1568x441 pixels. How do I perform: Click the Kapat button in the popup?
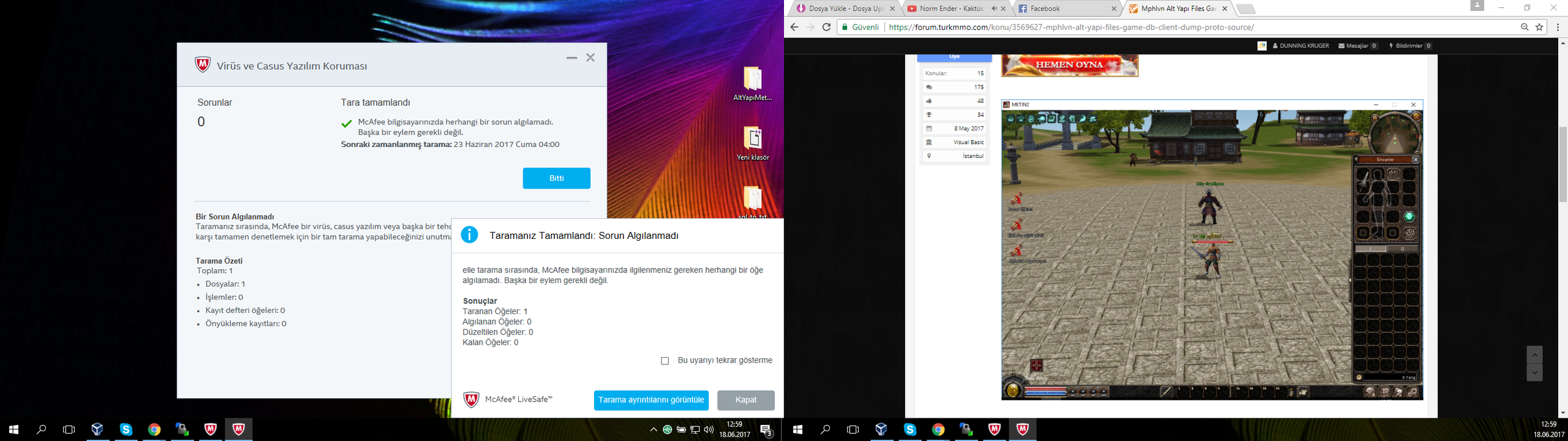[746, 400]
